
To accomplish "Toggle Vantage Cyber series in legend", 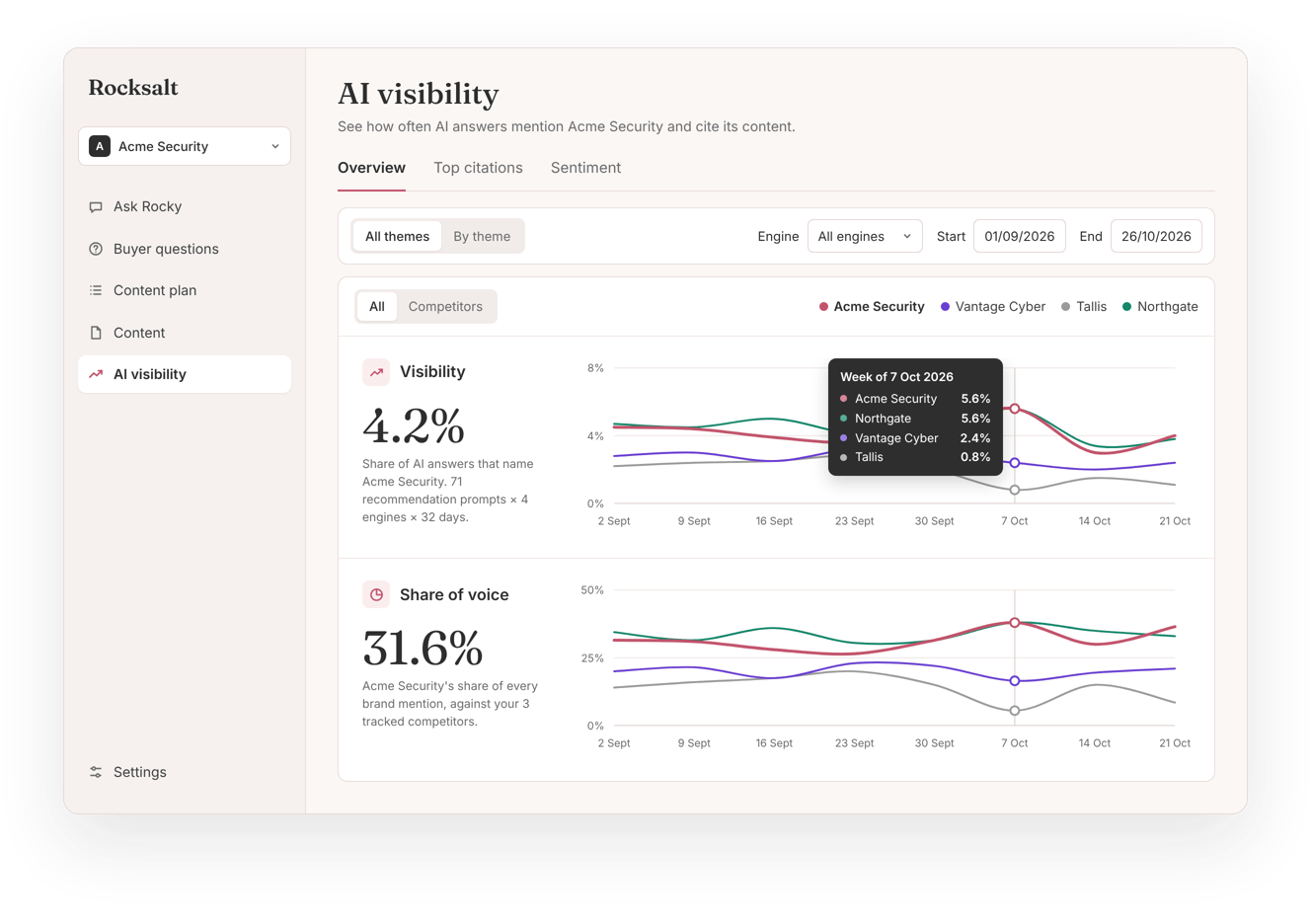I will point(992,307).
